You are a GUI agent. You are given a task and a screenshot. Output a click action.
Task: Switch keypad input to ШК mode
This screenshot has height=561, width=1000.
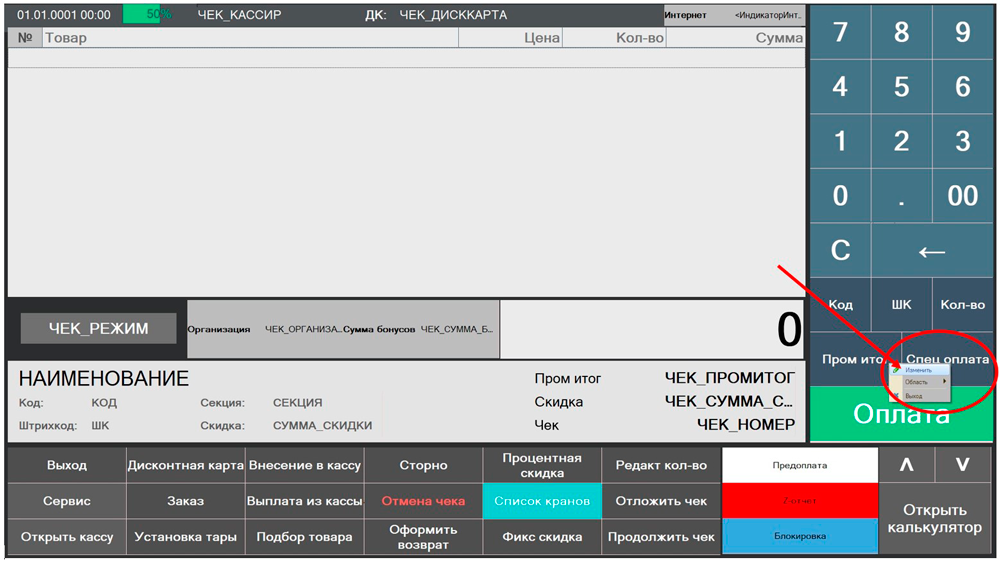coord(901,305)
